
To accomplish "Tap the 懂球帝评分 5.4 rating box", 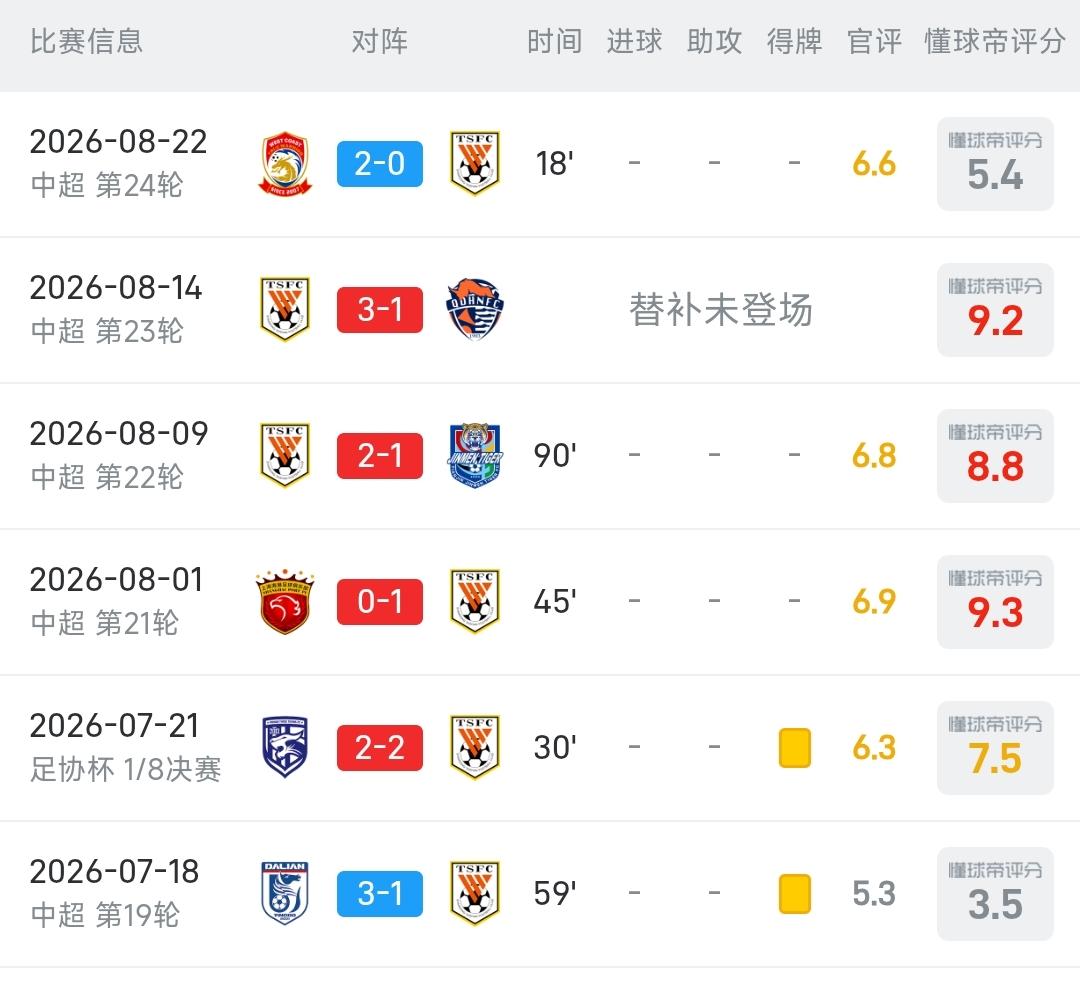I will coord(995,164).
